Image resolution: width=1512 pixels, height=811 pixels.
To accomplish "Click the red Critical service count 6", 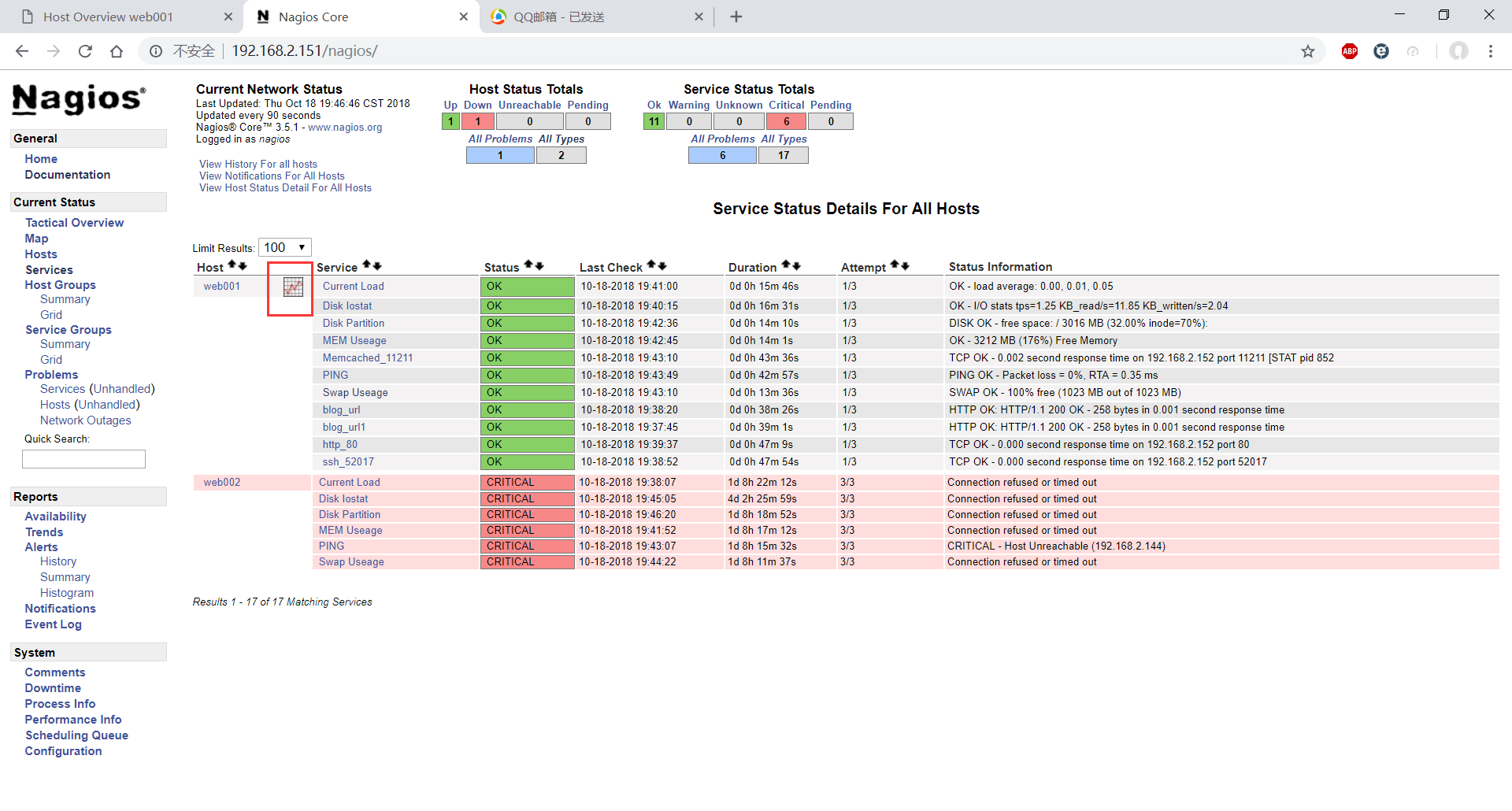I will [x=786, y=122].
